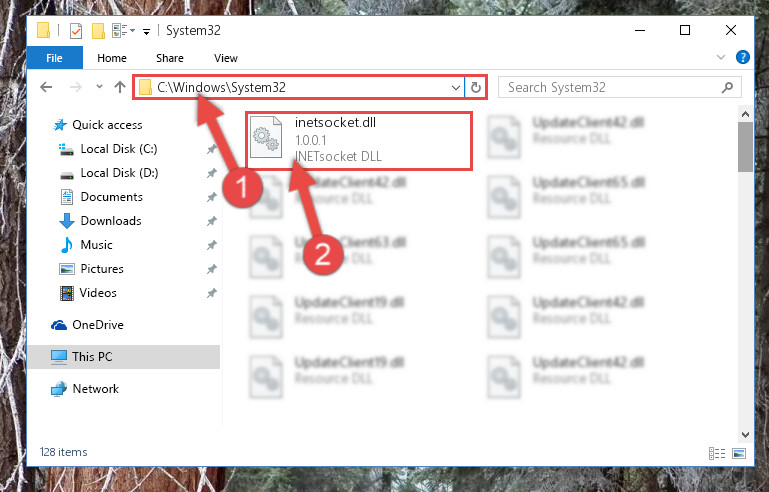Switch to large icons view layout
769x492 pixels.
[739, 453]
